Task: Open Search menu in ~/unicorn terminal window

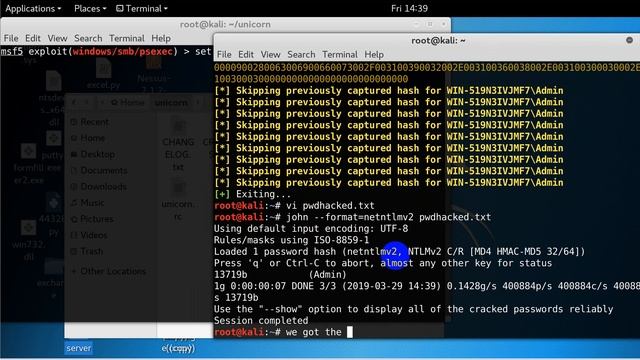Action: 88,38
